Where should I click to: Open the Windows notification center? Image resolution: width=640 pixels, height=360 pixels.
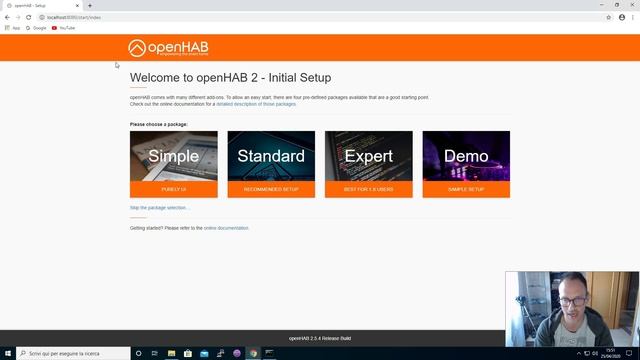(x=629, y=353)
